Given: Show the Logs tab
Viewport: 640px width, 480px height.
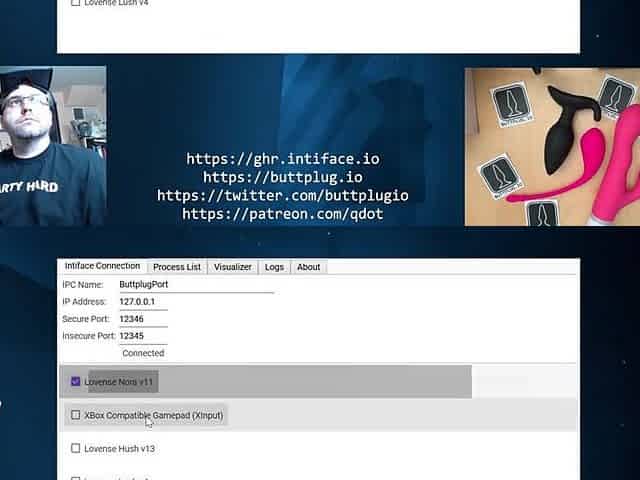Looking at the screenshot, I should tap(274, 267).
